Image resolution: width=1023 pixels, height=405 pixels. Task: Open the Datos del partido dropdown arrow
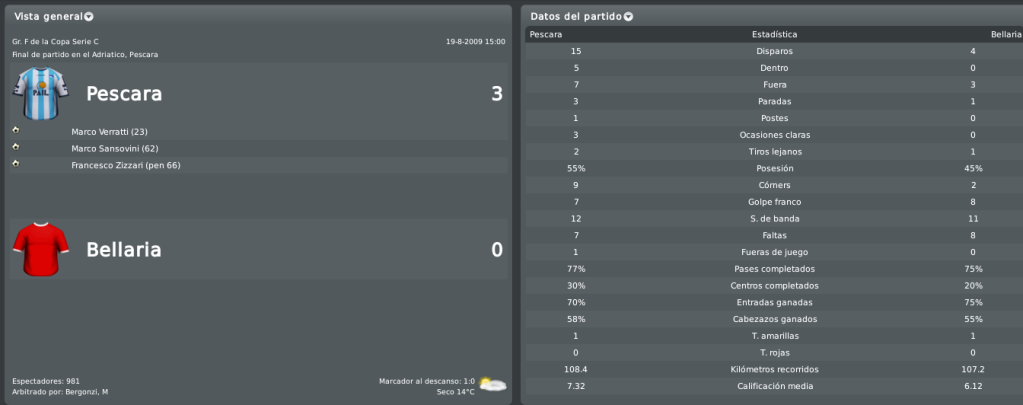coord(628,16)
